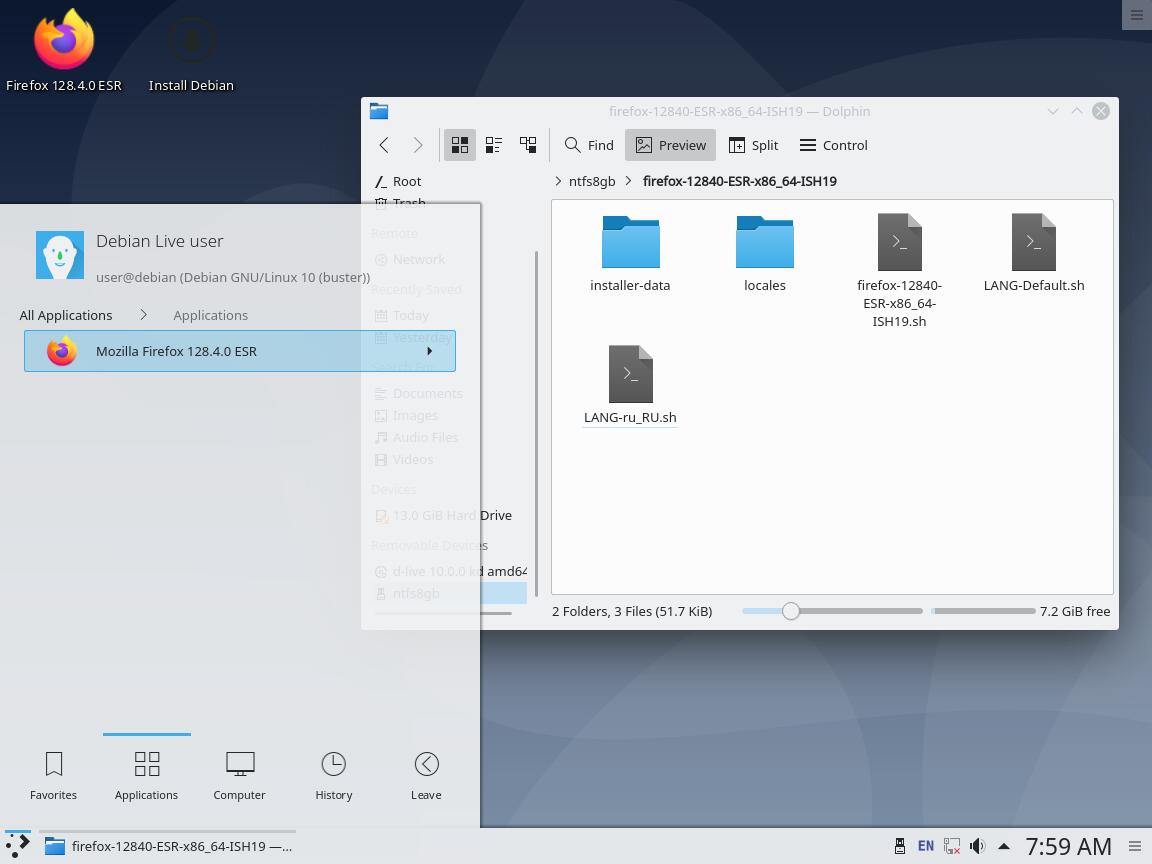
Task: Show hidden system tray icons
Action: click(x=1003, y=846)
